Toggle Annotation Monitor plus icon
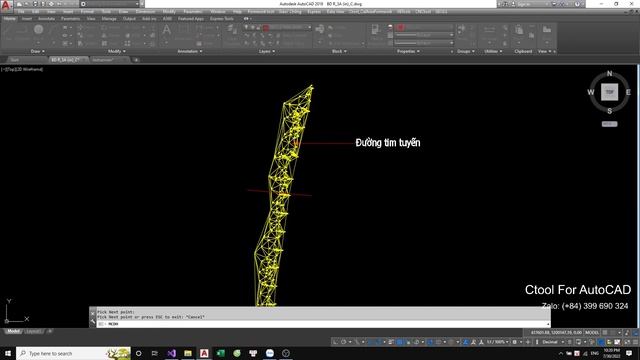The width and height of the screenshot is (640, 360). (x=528, y=342)
